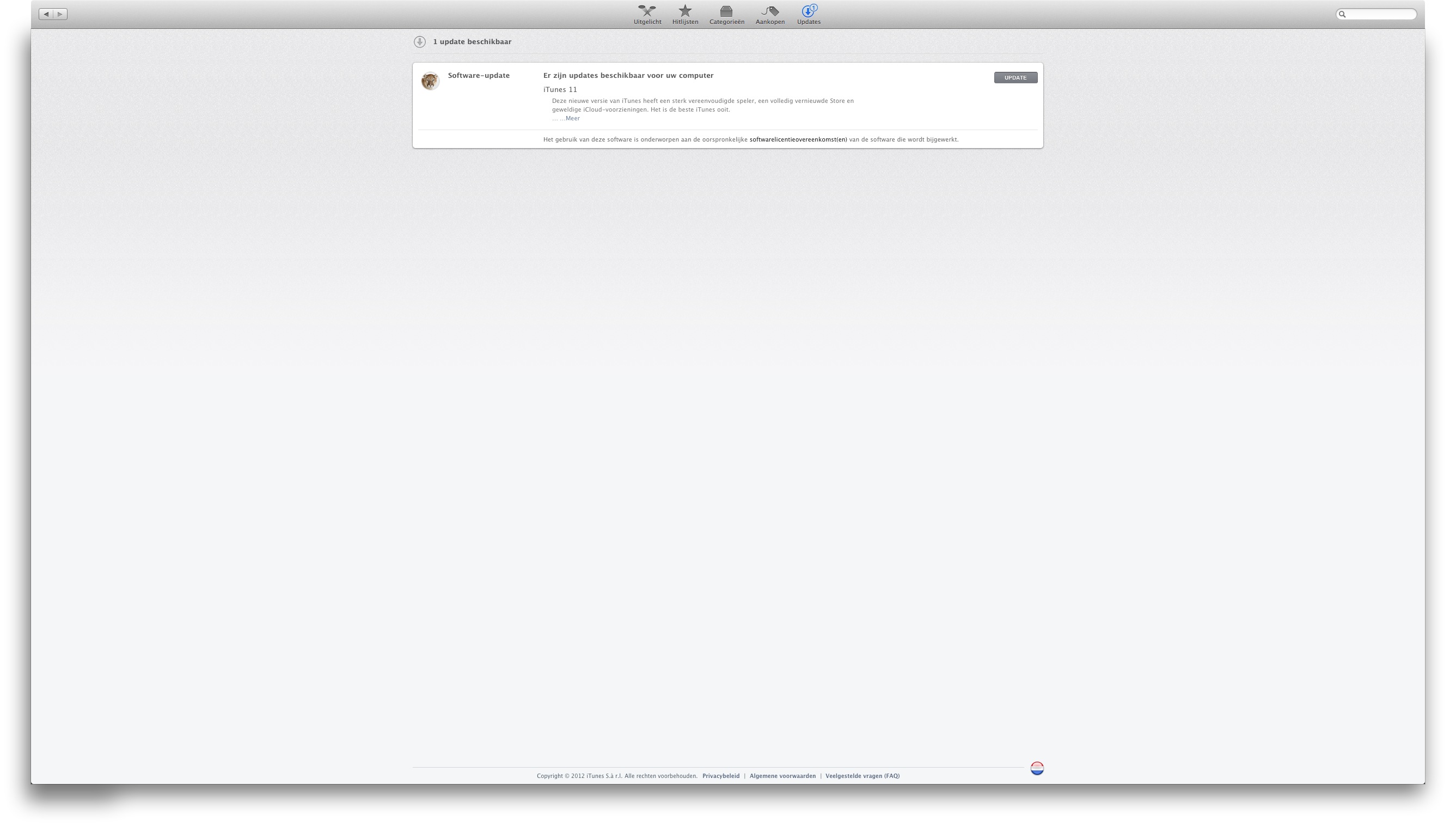Screen dimensions: 1456x827
Task: Open the softwarelicentieovereenkomst(en) link
Action: (798, 140)
